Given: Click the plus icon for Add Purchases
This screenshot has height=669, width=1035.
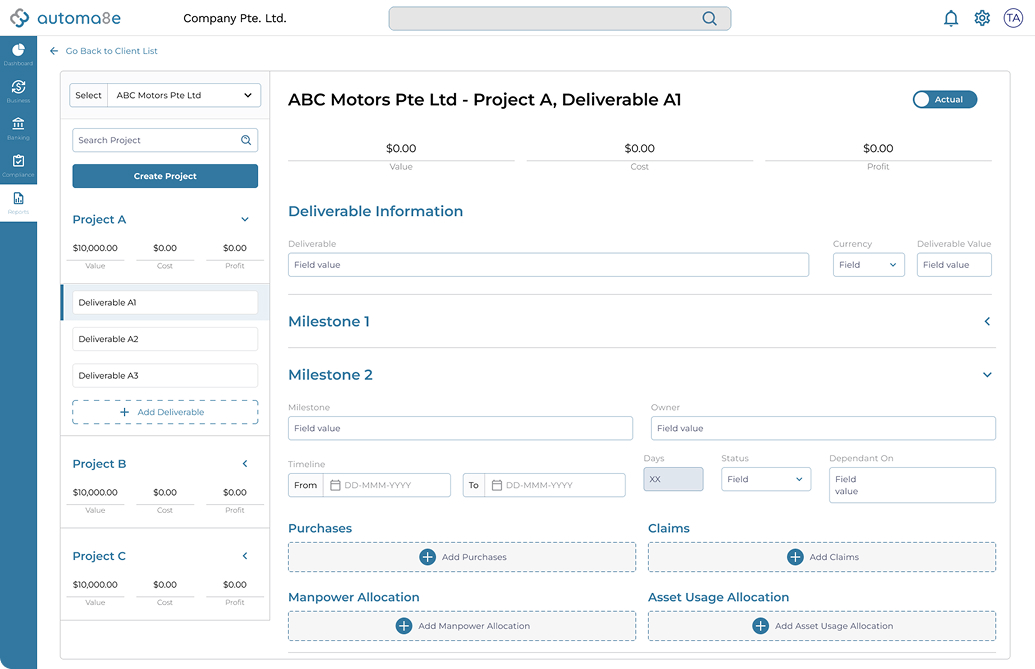Looking at the screenshot, I should pos(428,557).
